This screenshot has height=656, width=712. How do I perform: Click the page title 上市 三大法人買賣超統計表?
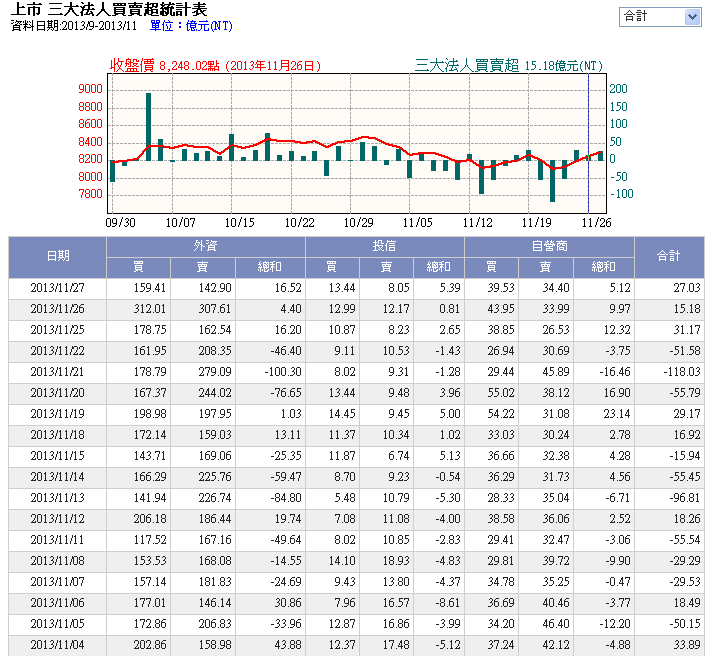pyautogui.click(x=109, y=10)
